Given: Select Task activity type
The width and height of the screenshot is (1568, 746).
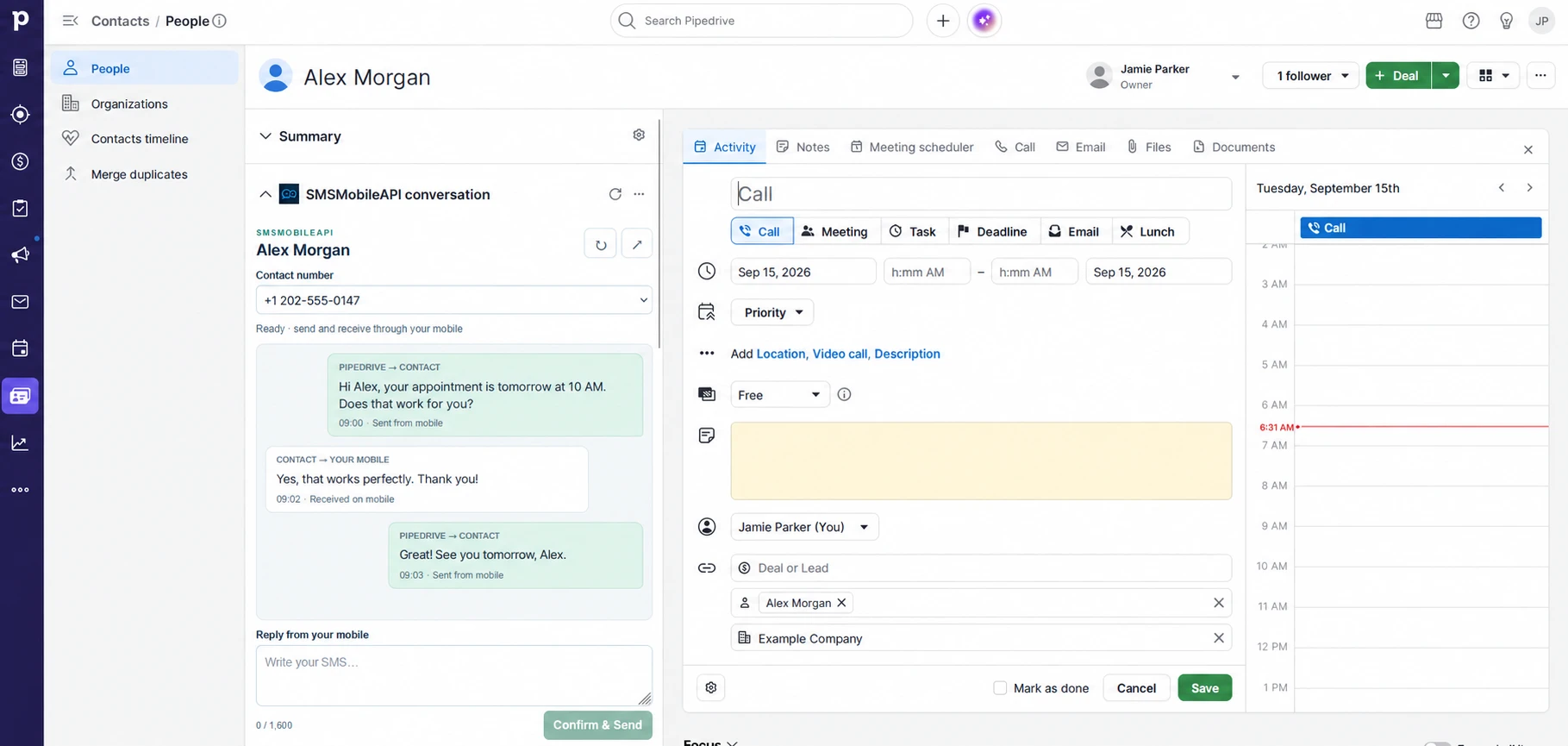Looking at the screenshot, I should 913,231.
